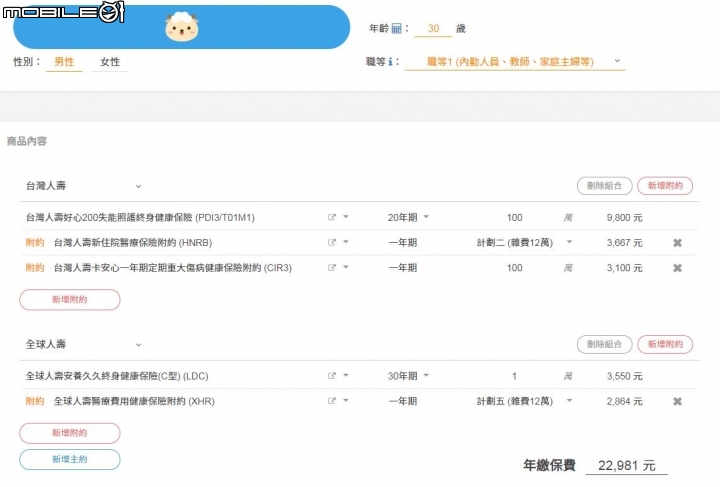This screenshot has width=720, height=487.
Task: Open product dropdown arrow for CIR3 rider
Action: [346, 267]
